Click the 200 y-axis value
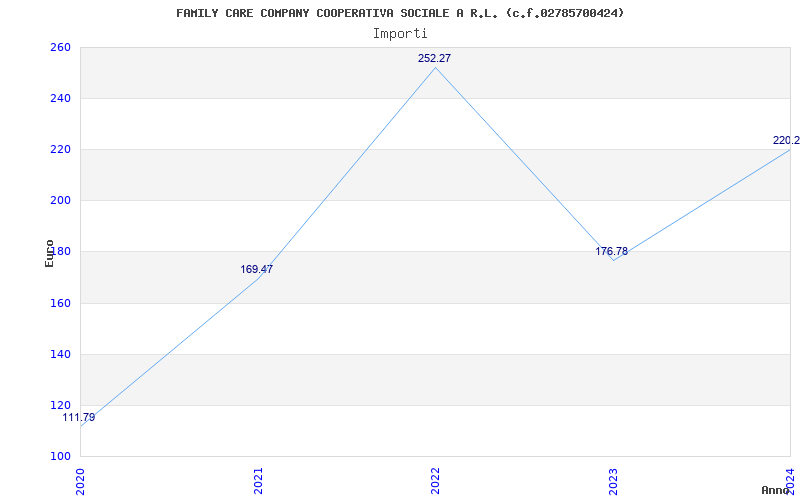 [60, 201]
